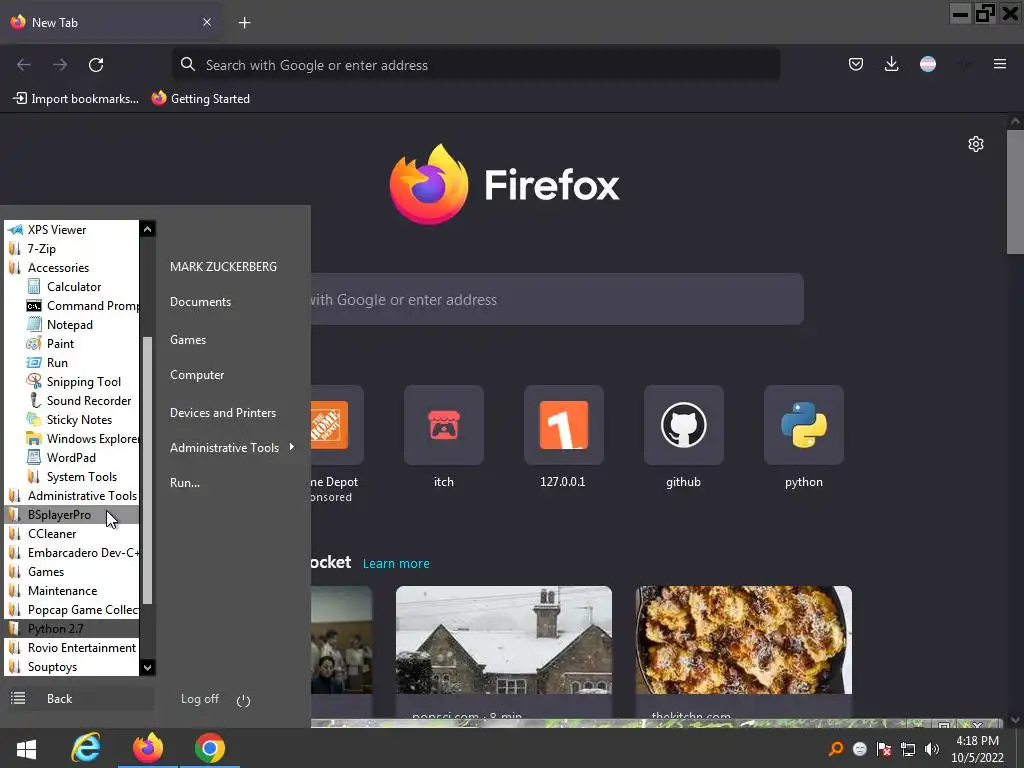1024x768 pixels.
Task: Open new tab page settings gear
Action: (976, 144)
